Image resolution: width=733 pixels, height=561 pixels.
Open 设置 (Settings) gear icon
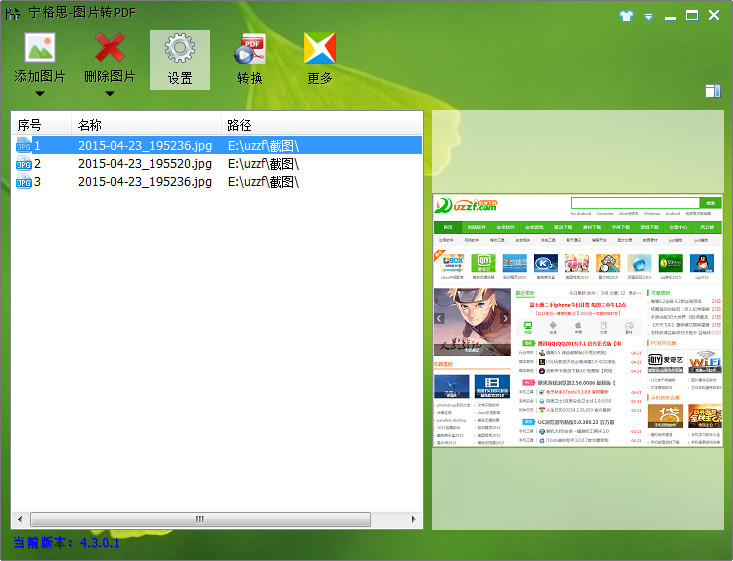pyautogui.click(x=180, y=49)
